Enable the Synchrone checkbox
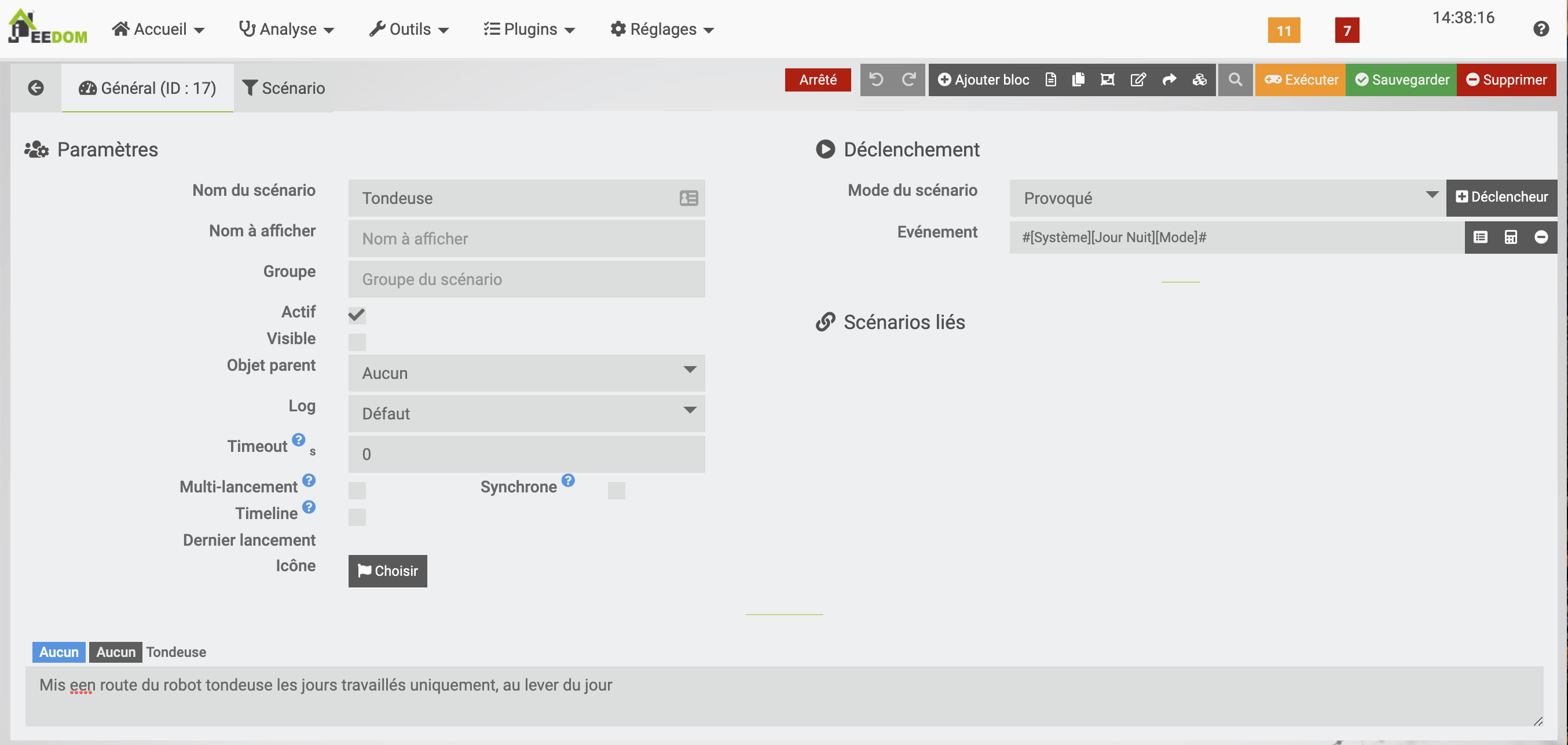This screenshot has width=1568, height=745. tap(616, 490)
